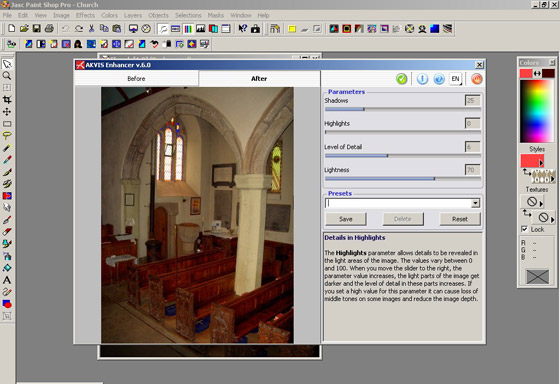Pick a color from the rainbow picker

(x=536, y=111)
